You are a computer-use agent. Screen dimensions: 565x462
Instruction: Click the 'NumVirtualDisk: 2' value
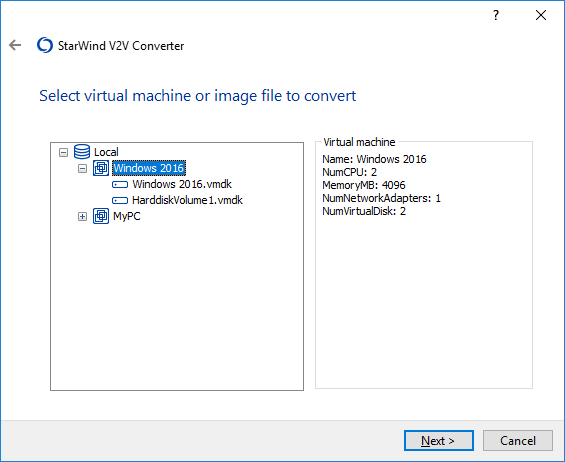(364, 211)
